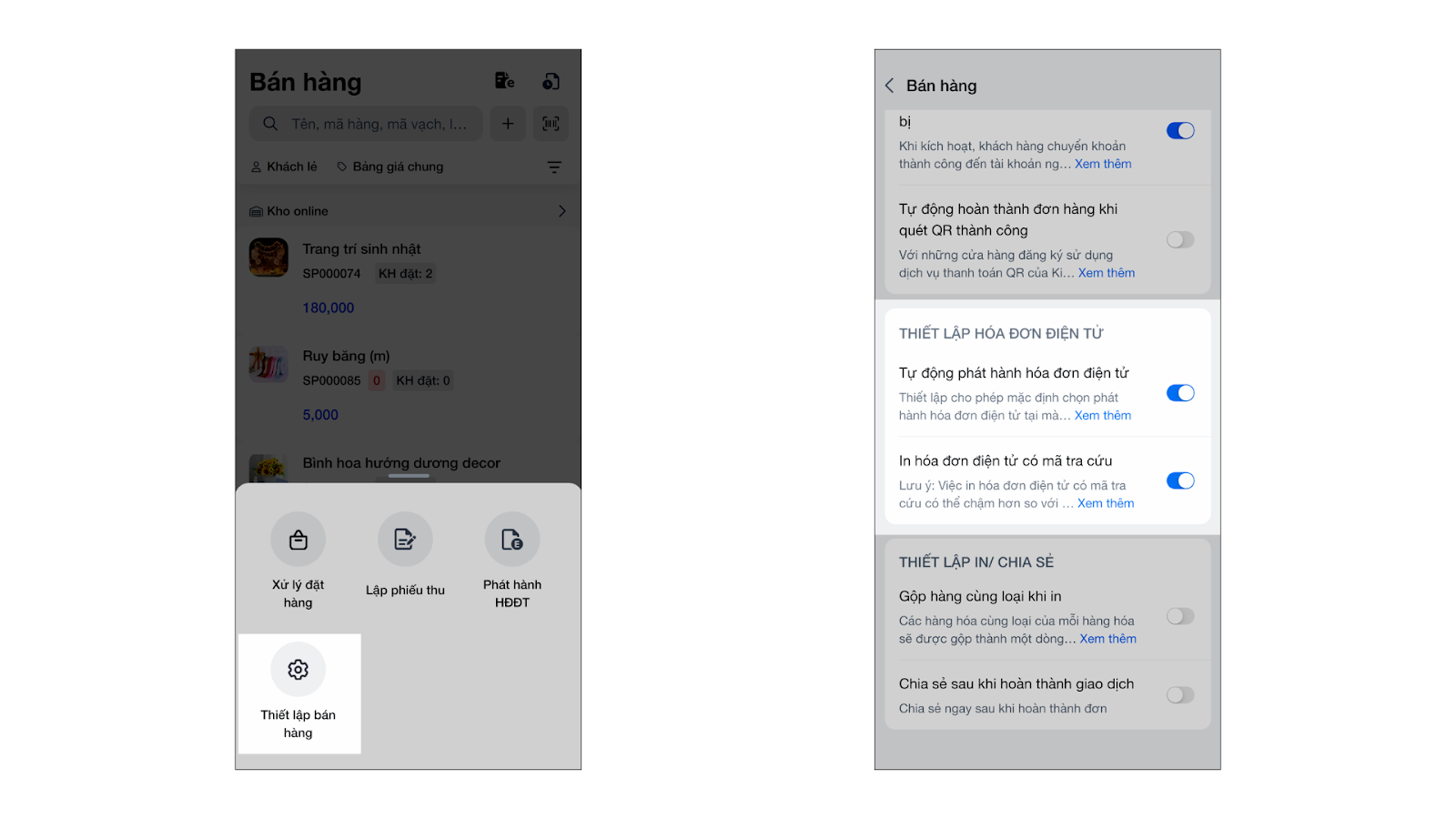Open Xem thêm for the QR auto-complete setting
This screenshot has height=819, width=1456.
pos(1107,273)
